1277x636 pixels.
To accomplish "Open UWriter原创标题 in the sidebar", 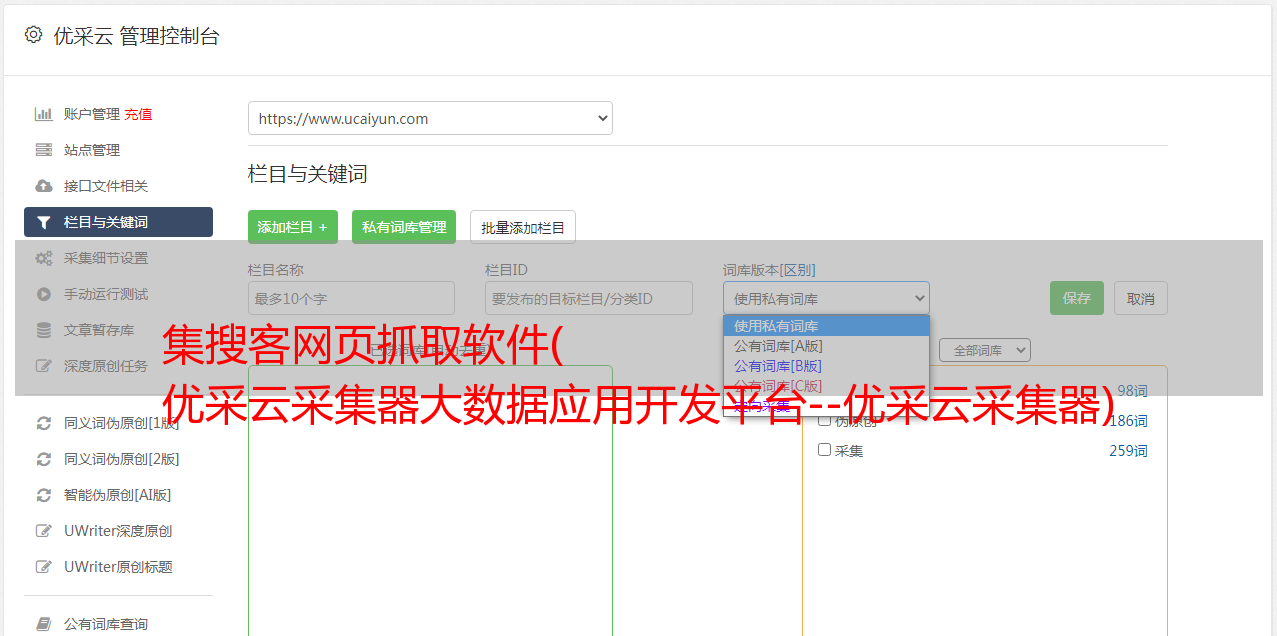I will [118, 567].
